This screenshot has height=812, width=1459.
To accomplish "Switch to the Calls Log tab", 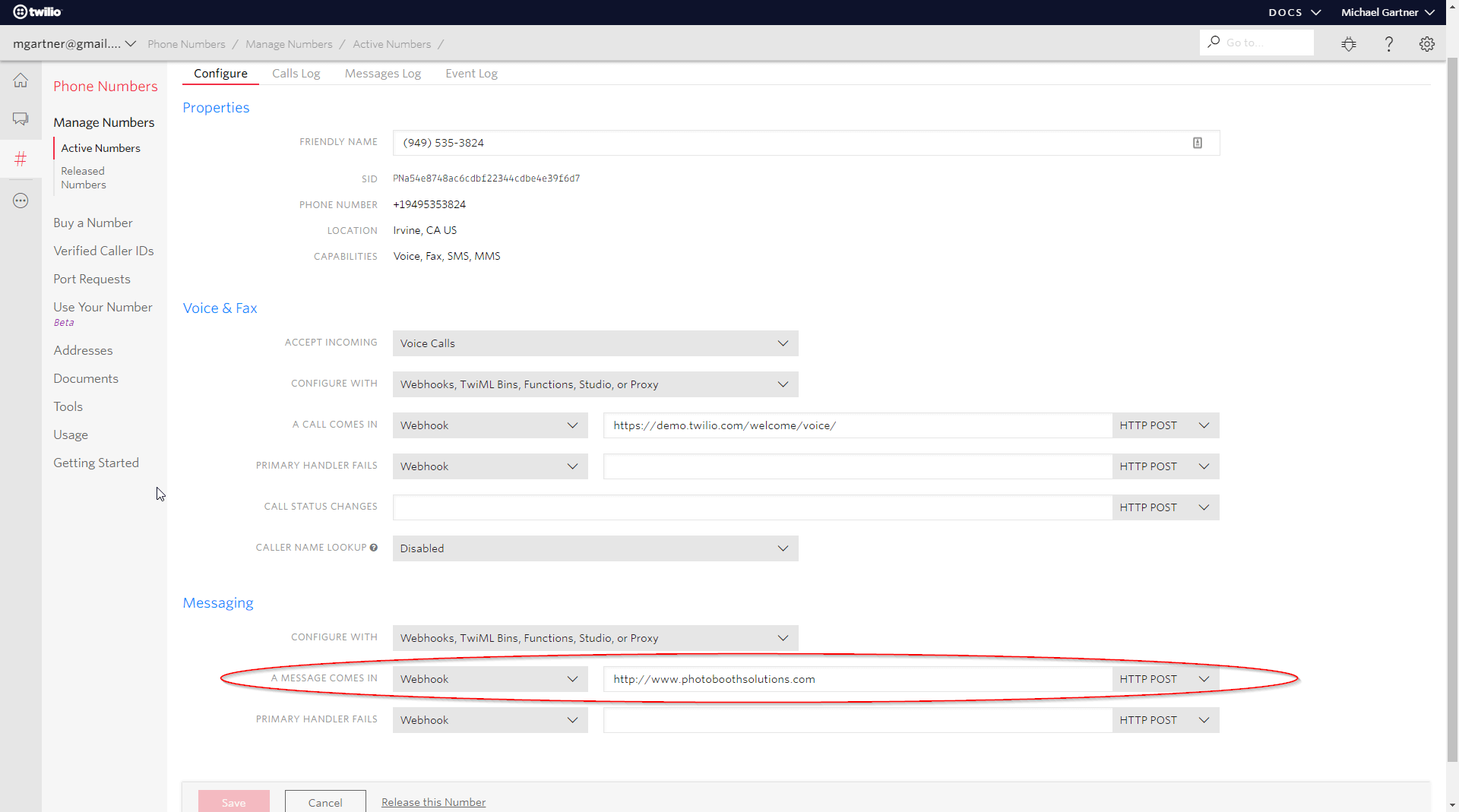I will coord(296,74).
